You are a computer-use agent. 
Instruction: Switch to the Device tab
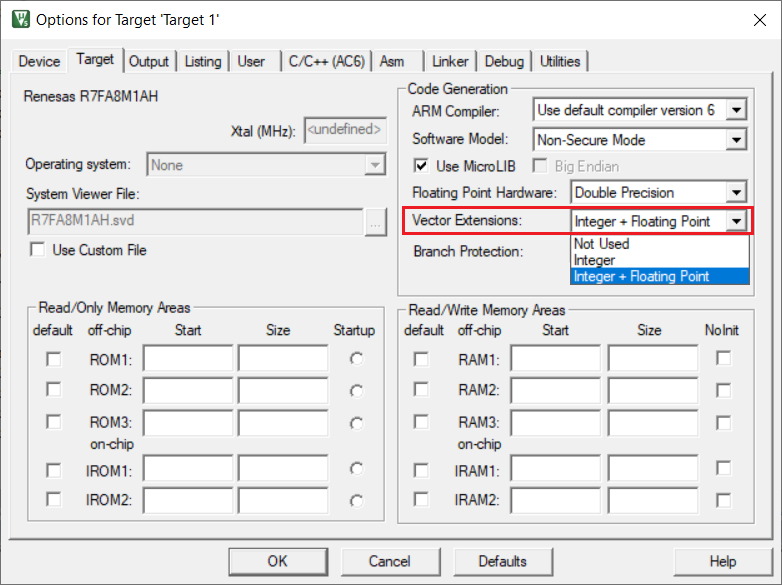click(39, 61)
